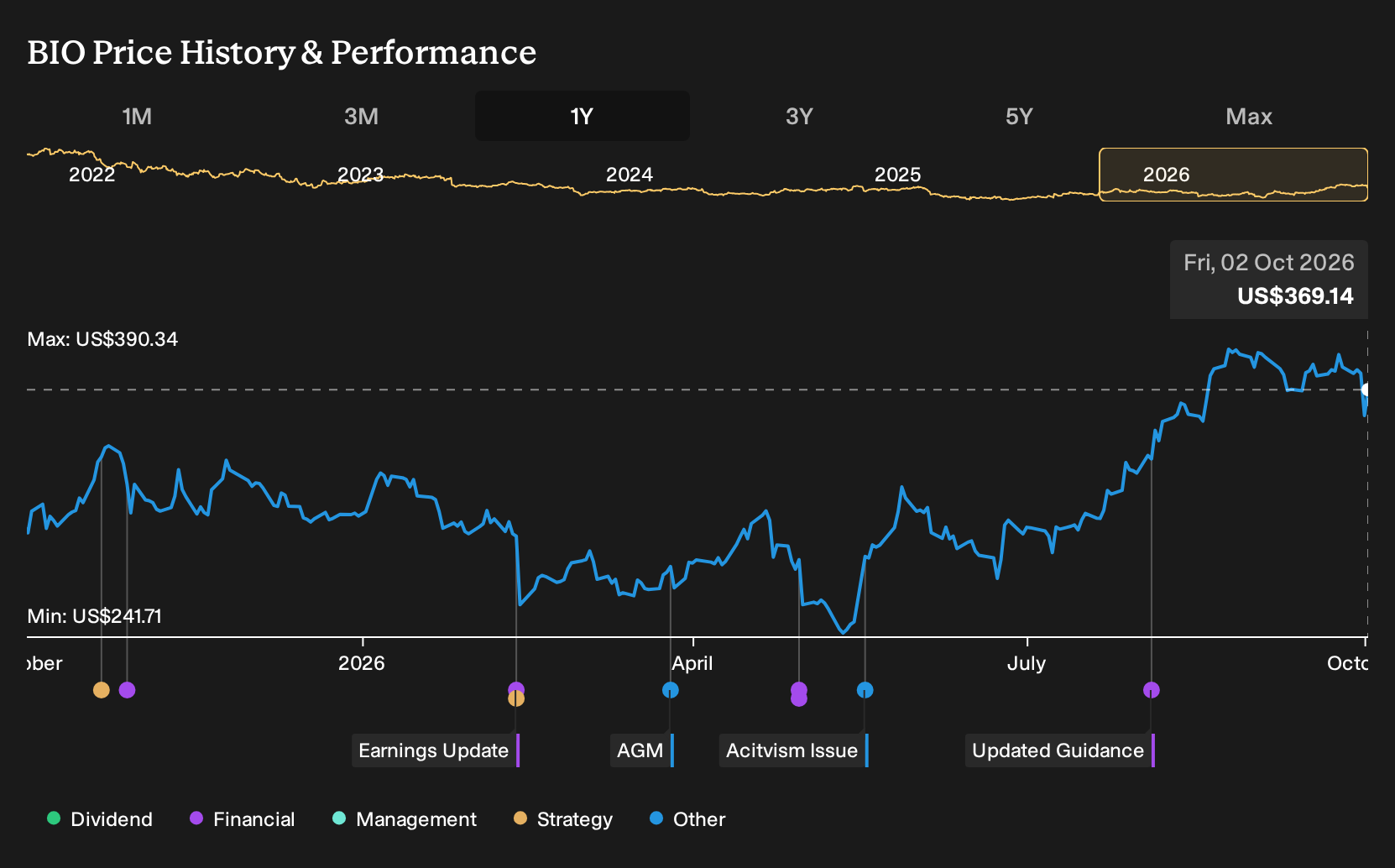Jump to 2022 in the overview sparkline

pos(92,175)
